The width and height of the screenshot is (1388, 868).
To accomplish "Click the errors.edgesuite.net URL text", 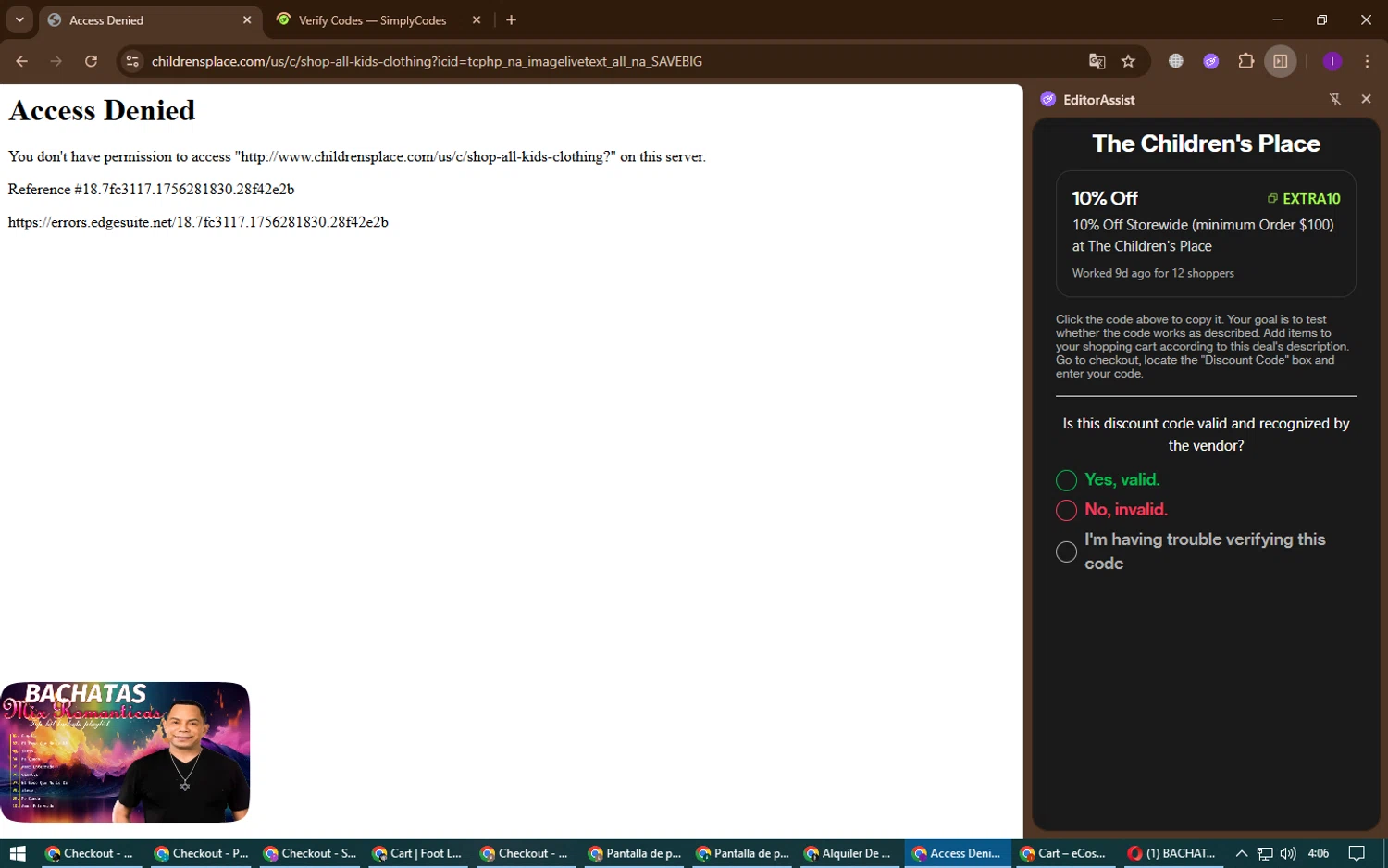I will [x=198, y=222].
